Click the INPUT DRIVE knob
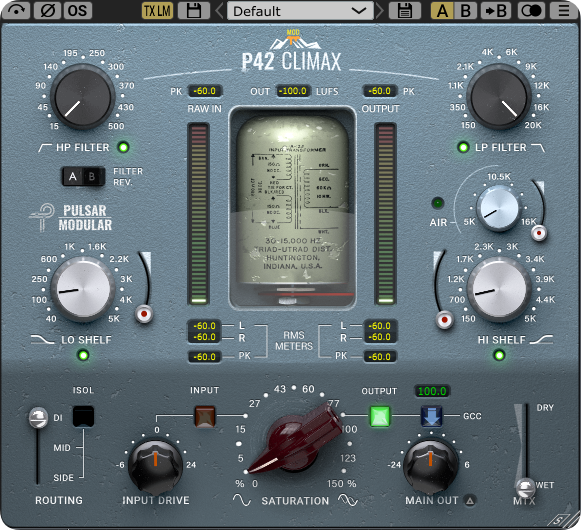581x530 pixels. coord(156,466)
